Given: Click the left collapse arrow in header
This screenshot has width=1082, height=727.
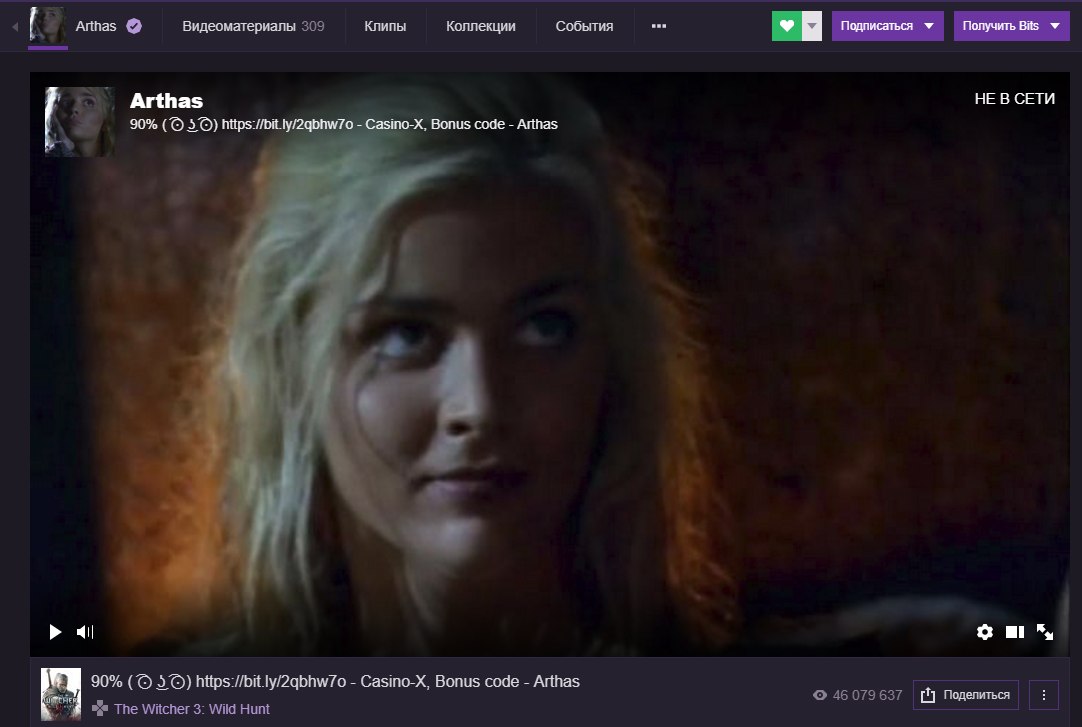Looking at the screenshot, I should pos(15,26).
